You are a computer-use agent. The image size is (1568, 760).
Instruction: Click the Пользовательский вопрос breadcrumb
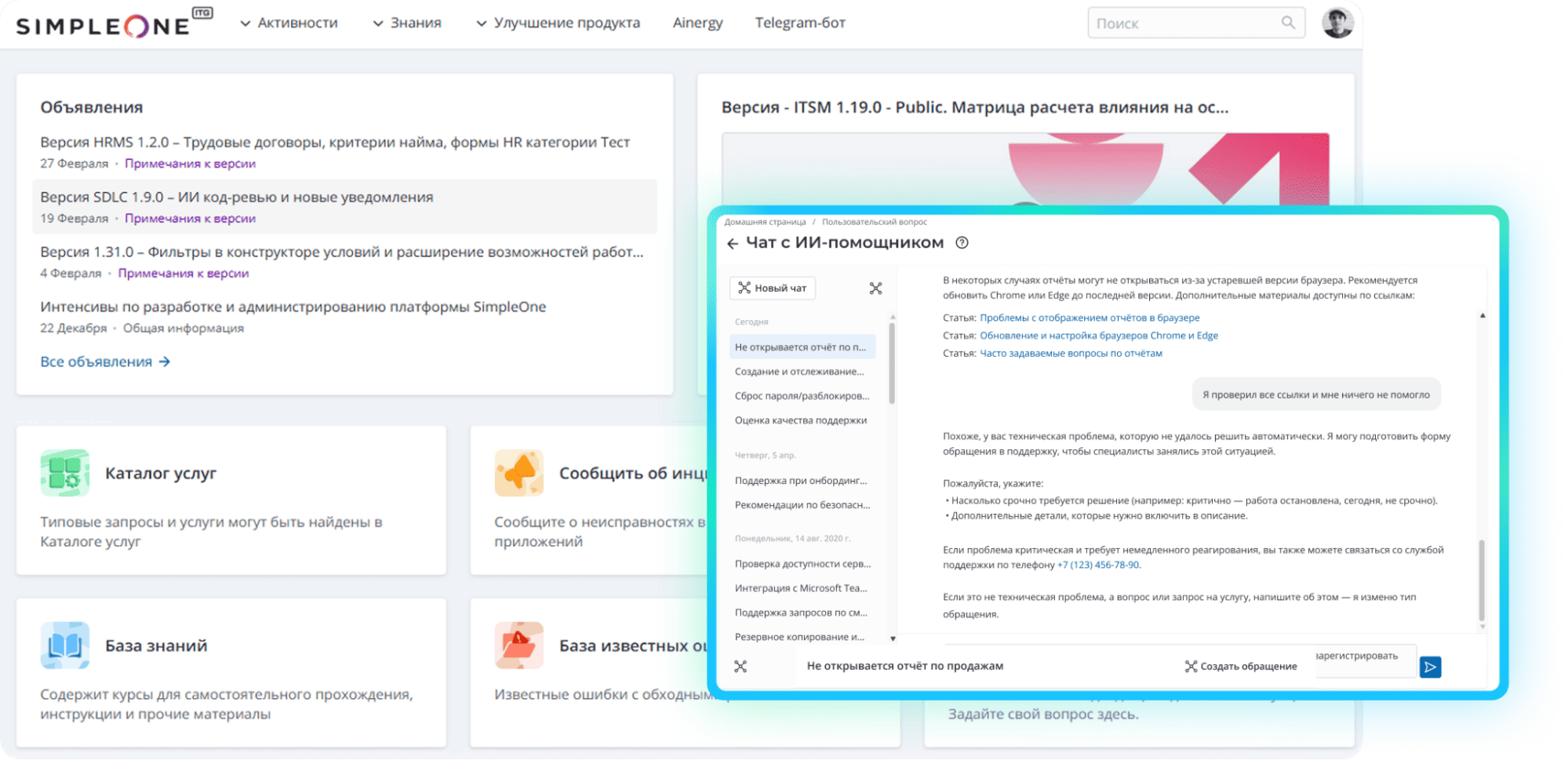click(x=875, y=222)
